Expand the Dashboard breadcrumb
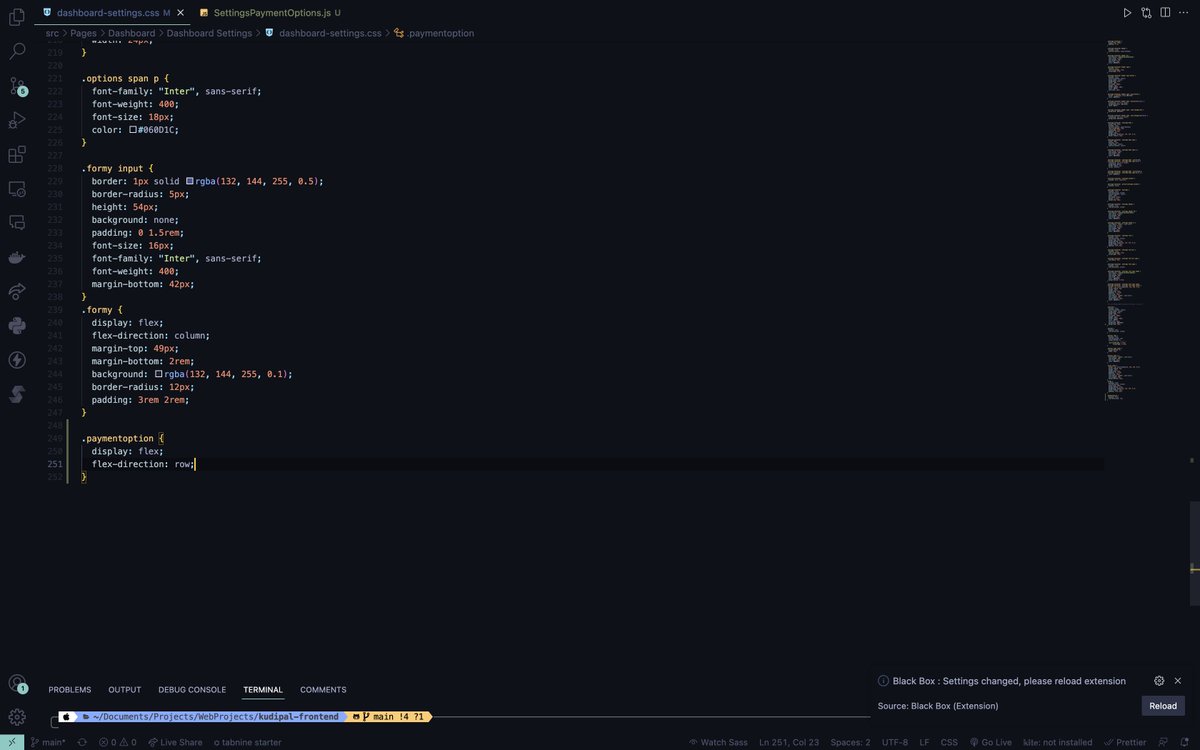The width and height of the screenshot is (1200, 750). 131,33
